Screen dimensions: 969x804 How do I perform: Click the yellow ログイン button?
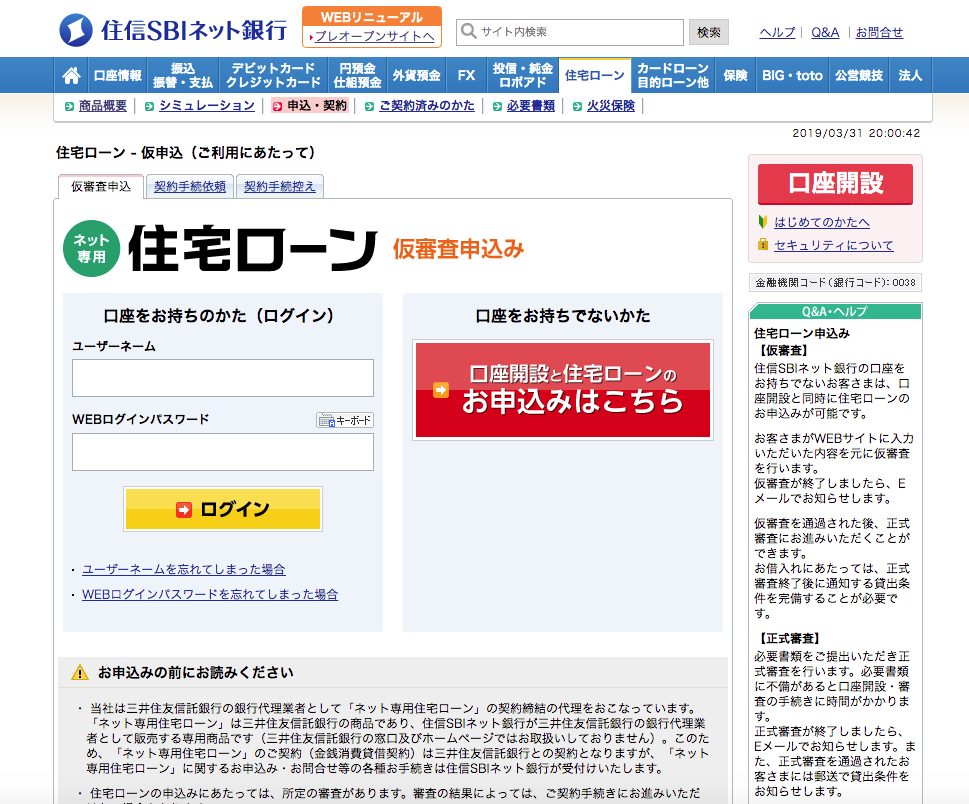point(222,509)
